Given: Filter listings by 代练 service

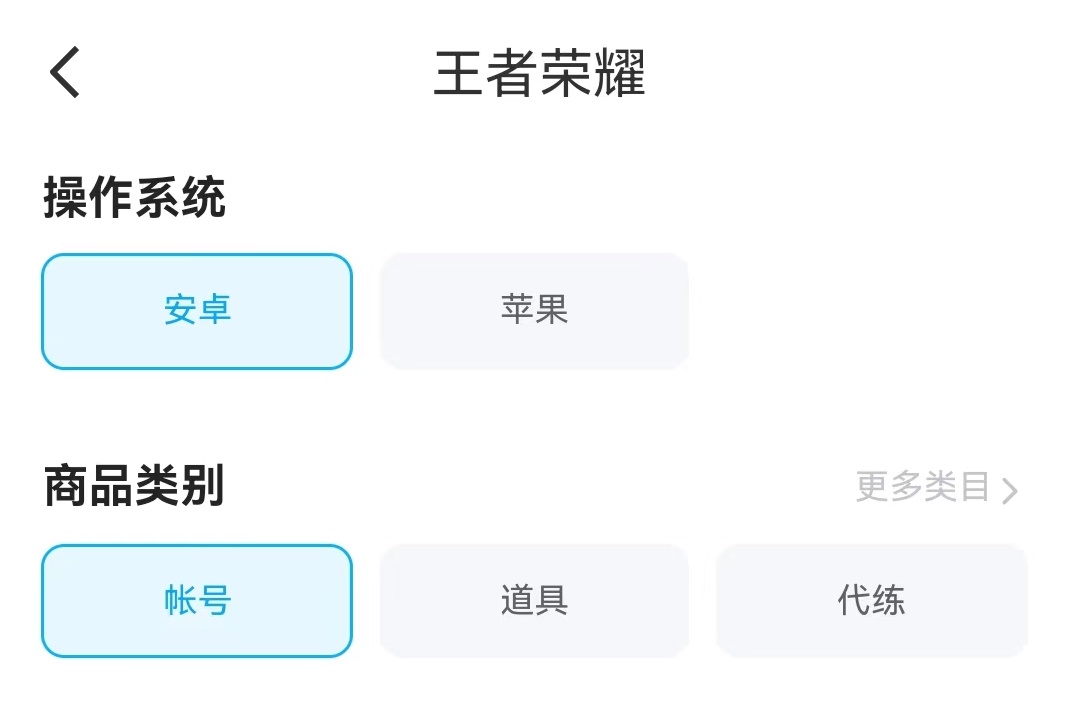Looking at the screenshot, I should click(871, 601).
